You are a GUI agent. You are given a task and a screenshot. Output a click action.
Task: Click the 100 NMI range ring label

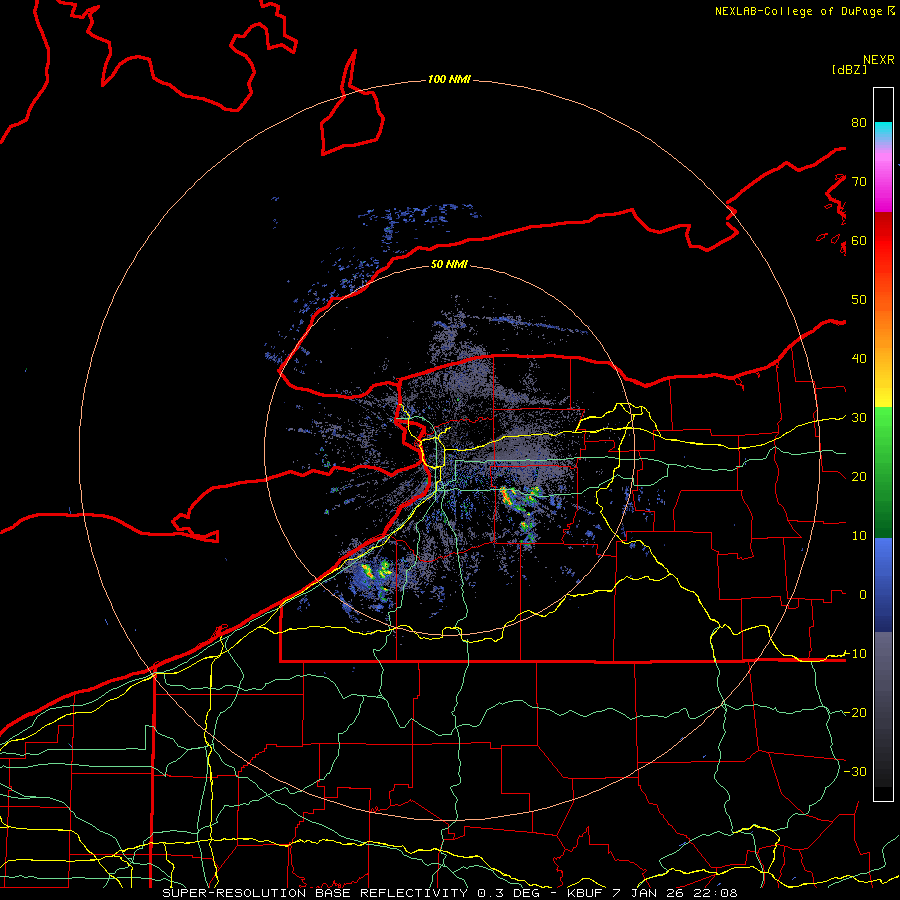click(449, 79)
